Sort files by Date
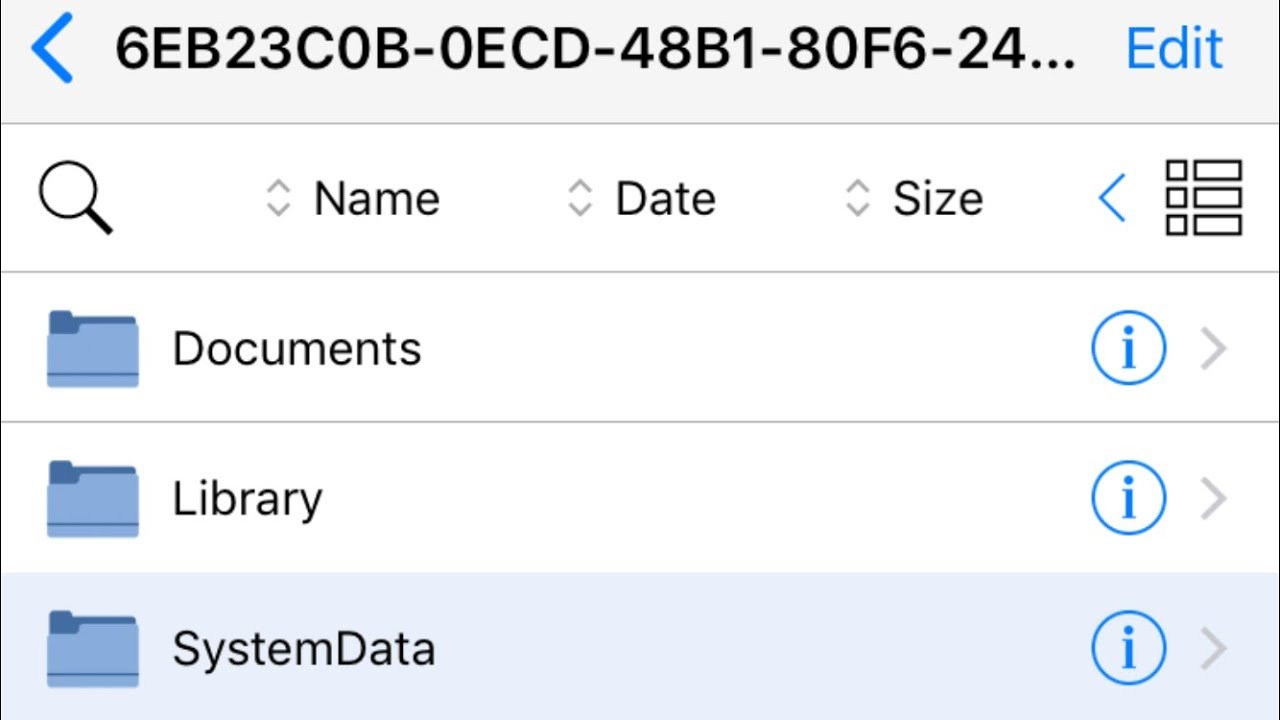This screenshot has width=1280, height=720. click(x=642, y=199)
